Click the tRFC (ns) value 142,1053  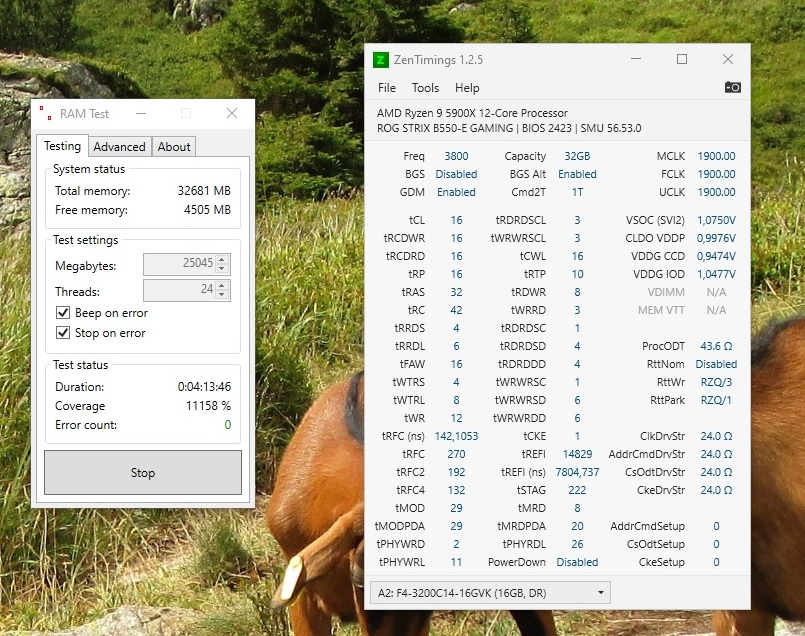tap(456, 436)
